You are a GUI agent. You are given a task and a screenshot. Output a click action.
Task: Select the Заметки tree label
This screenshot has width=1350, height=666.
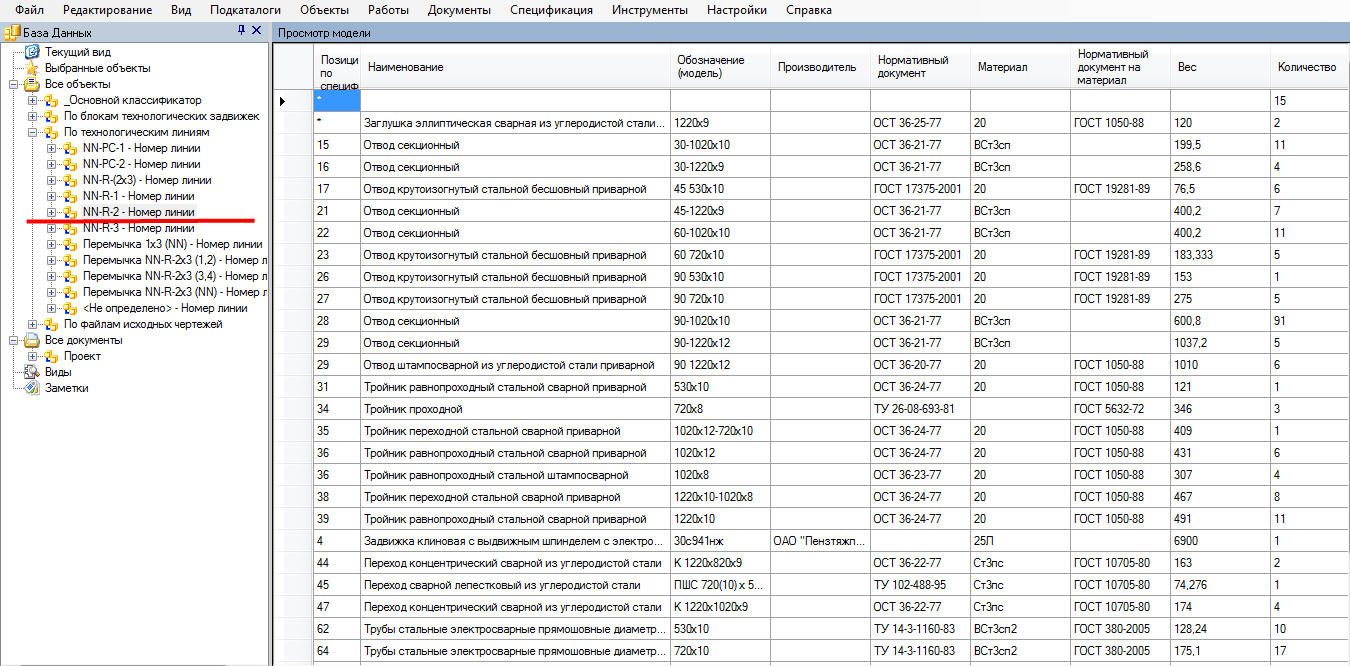click(x=67, y=388)
